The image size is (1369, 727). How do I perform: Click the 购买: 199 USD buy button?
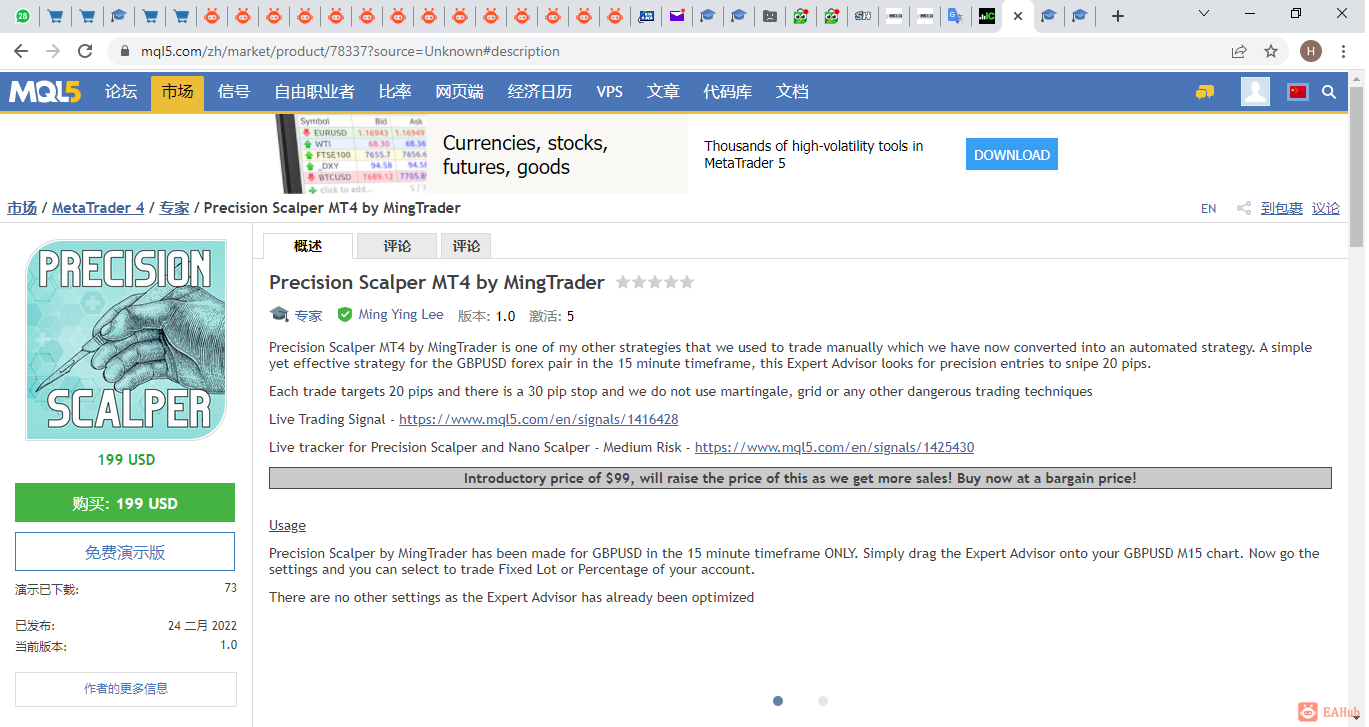[125, 503]
